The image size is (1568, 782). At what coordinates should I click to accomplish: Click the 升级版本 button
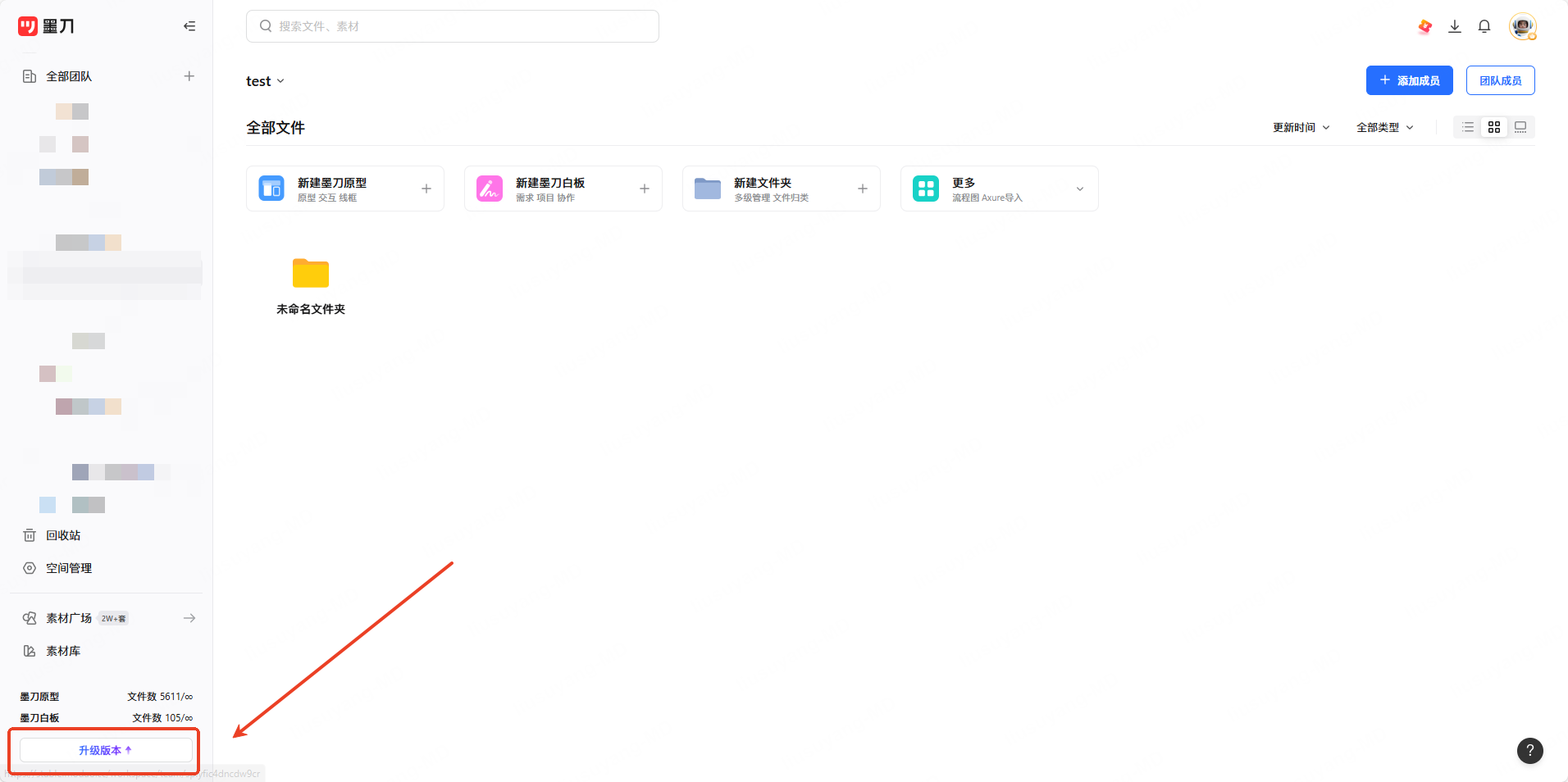click(x=106, y=750)
